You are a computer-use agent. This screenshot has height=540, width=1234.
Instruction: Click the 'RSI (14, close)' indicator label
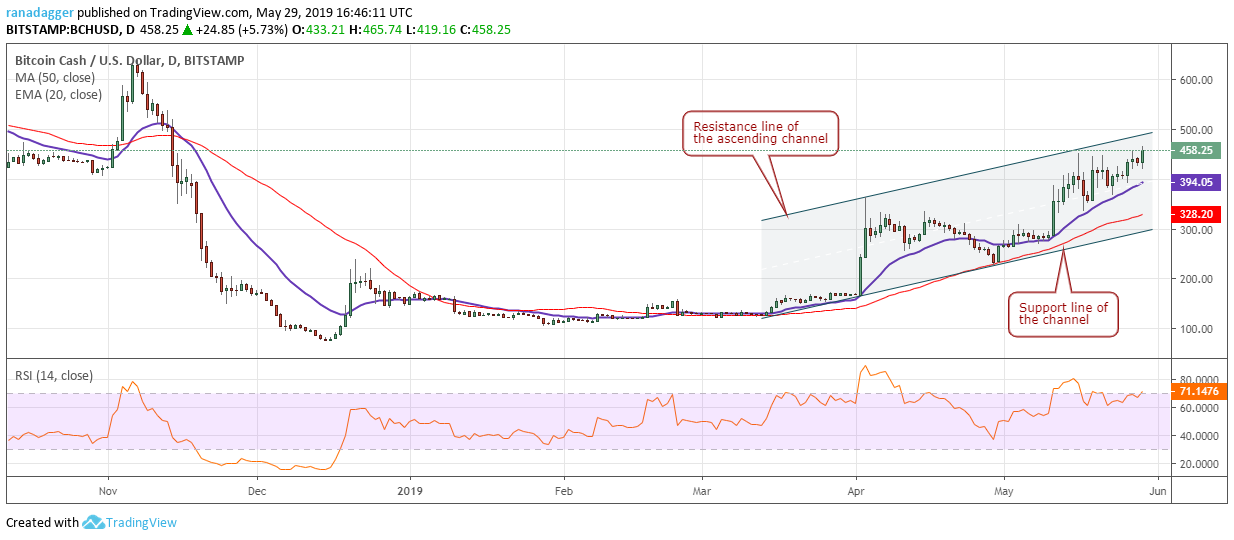pyautogui.click(x=54, y=375)
